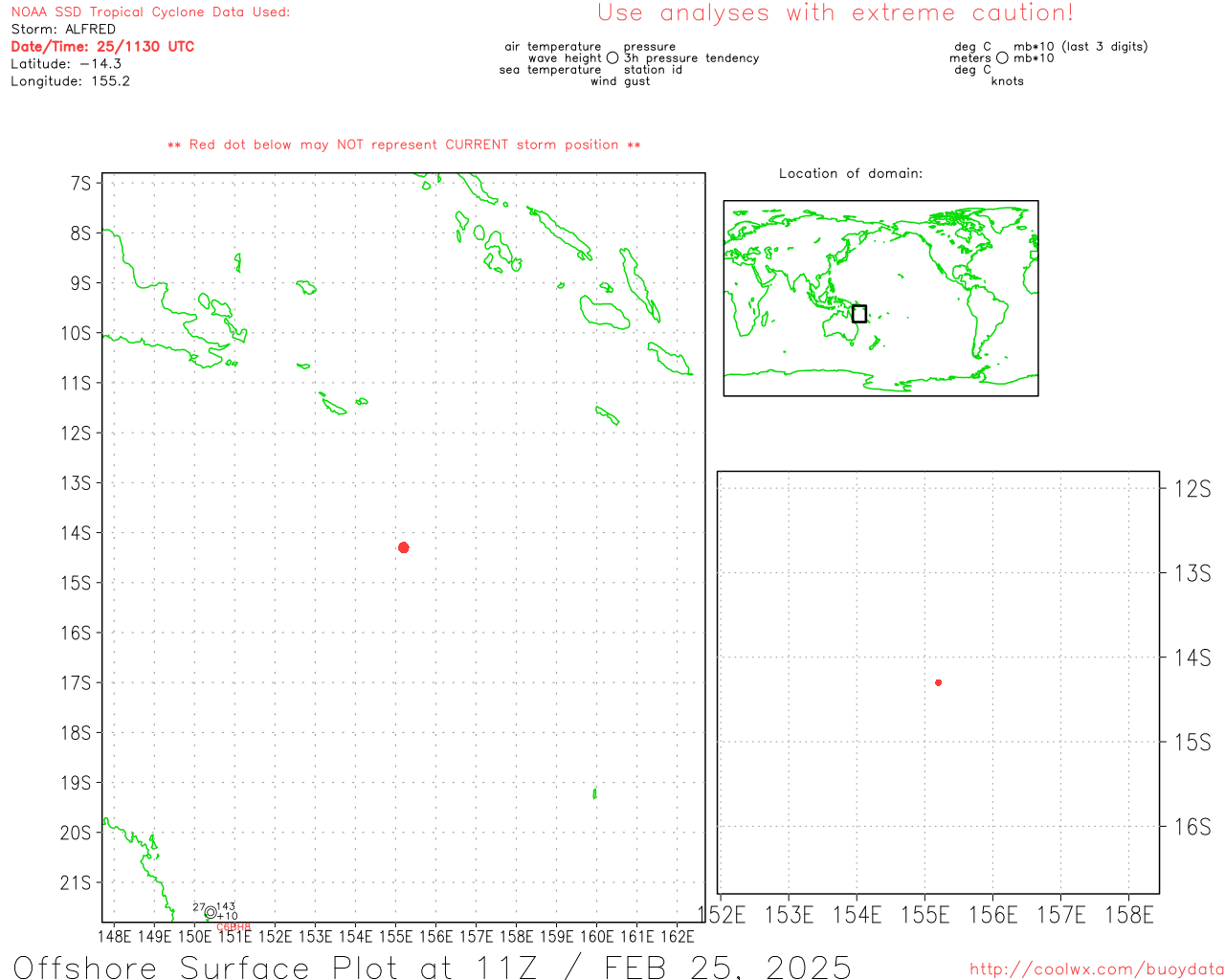1225x980 pixels.
Task: Click the 7S latitude label on main map
Action: coord(80,183)
